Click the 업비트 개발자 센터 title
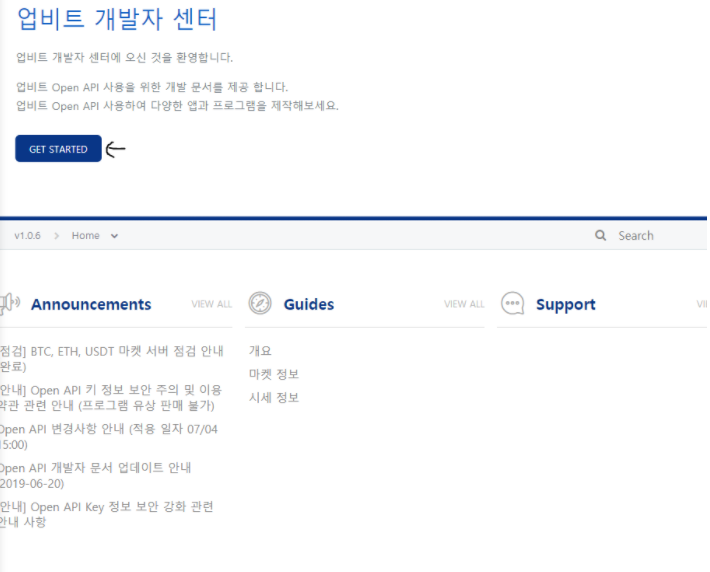 (117, 19)
